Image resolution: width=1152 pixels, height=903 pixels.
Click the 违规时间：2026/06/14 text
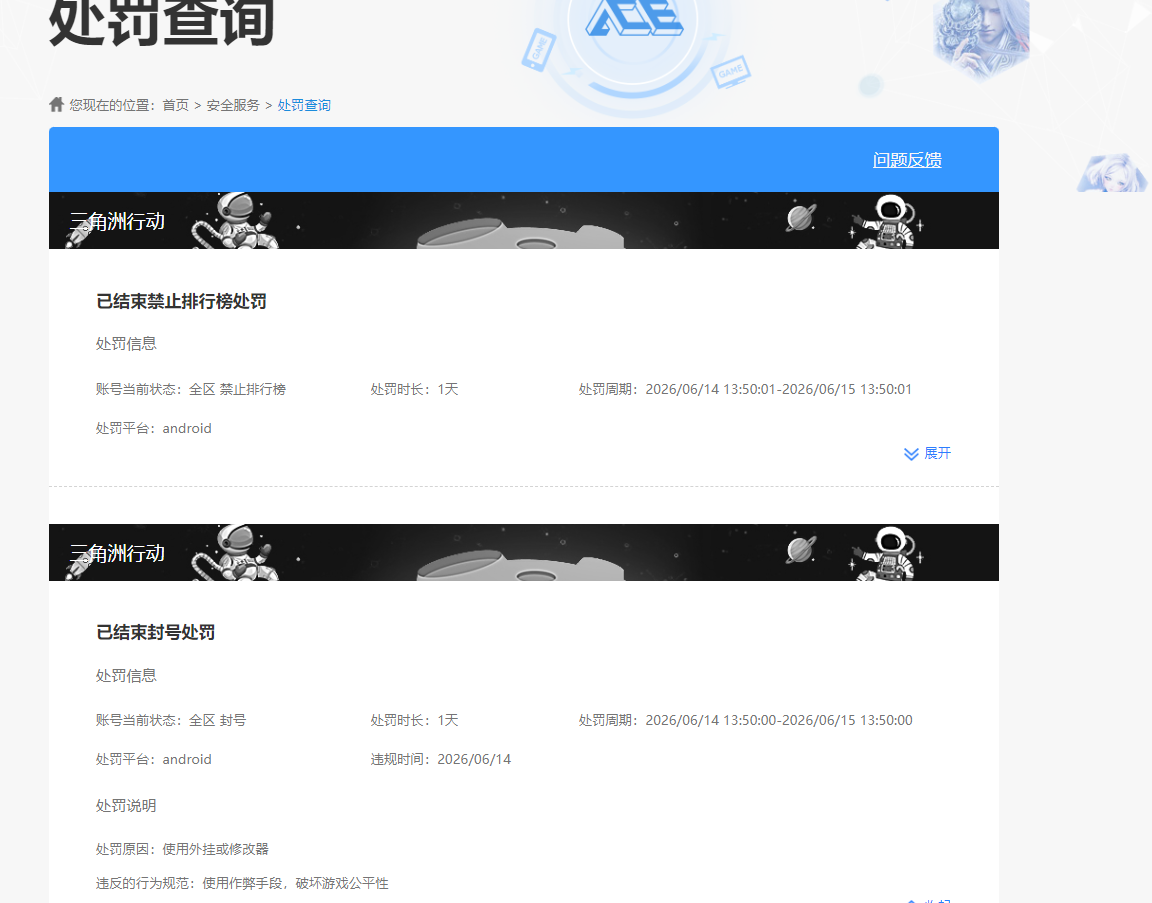tap(441, 759)
